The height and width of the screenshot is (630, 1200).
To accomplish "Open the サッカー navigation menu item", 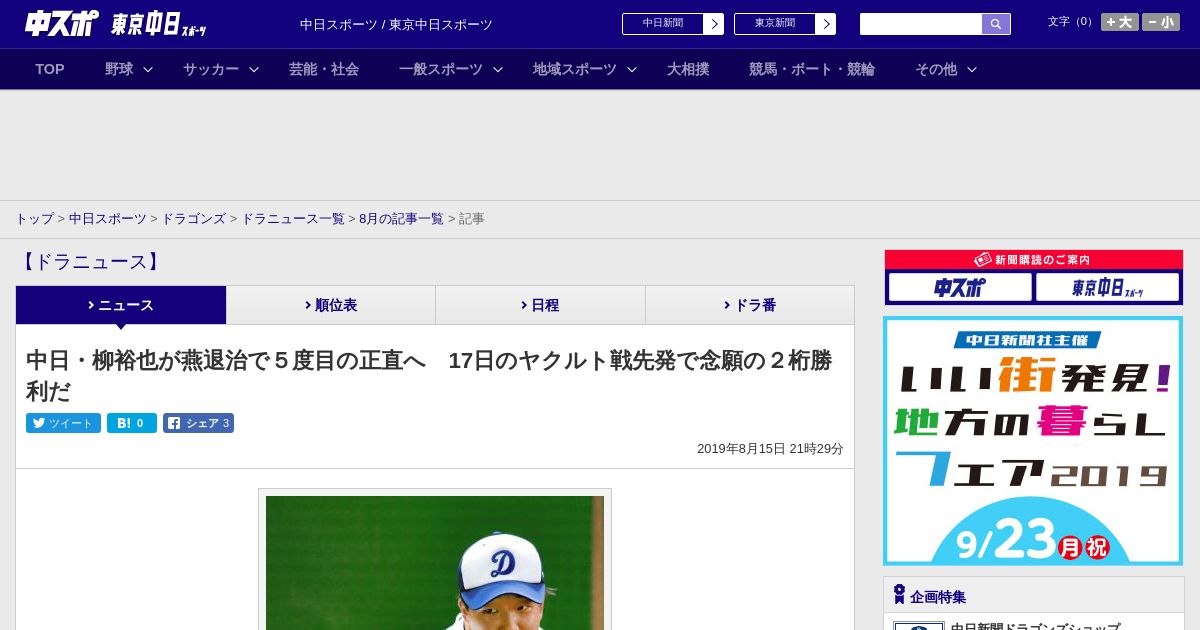I will [x=211, y=69].
